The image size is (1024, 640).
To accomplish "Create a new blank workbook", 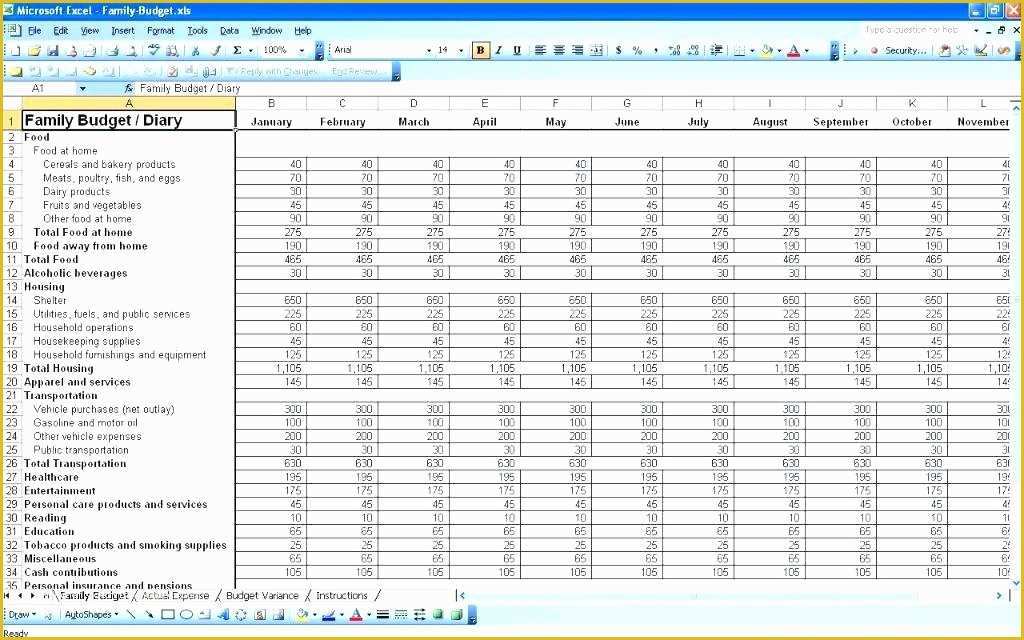I will pos(15,50).
